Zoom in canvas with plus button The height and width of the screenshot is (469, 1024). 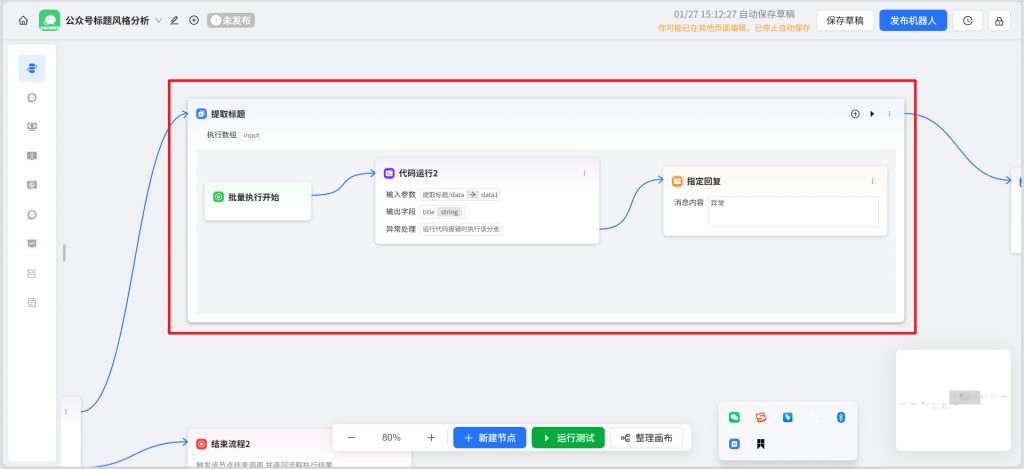point(431,438)
